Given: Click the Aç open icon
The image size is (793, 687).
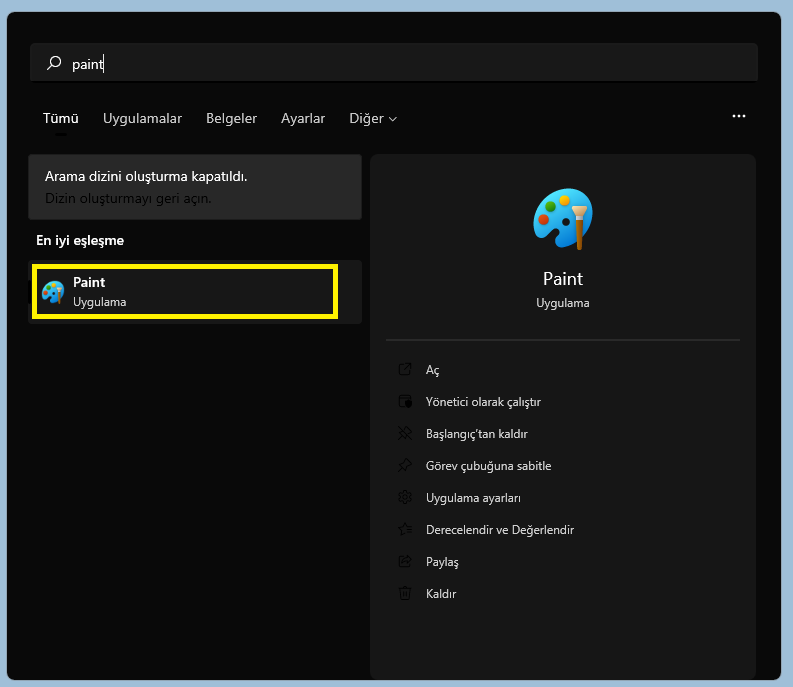Looking at the screenshot, I should pyautogui.click(x=405, y=369).
